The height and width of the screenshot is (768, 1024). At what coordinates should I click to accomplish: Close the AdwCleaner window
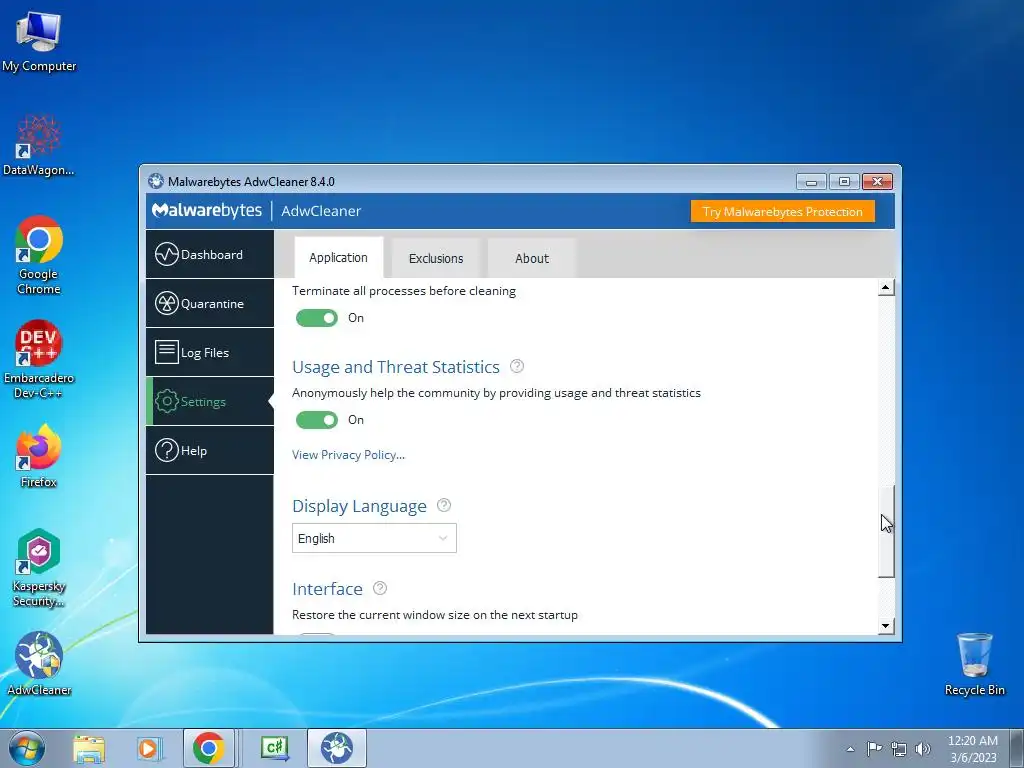click(877, 182)
